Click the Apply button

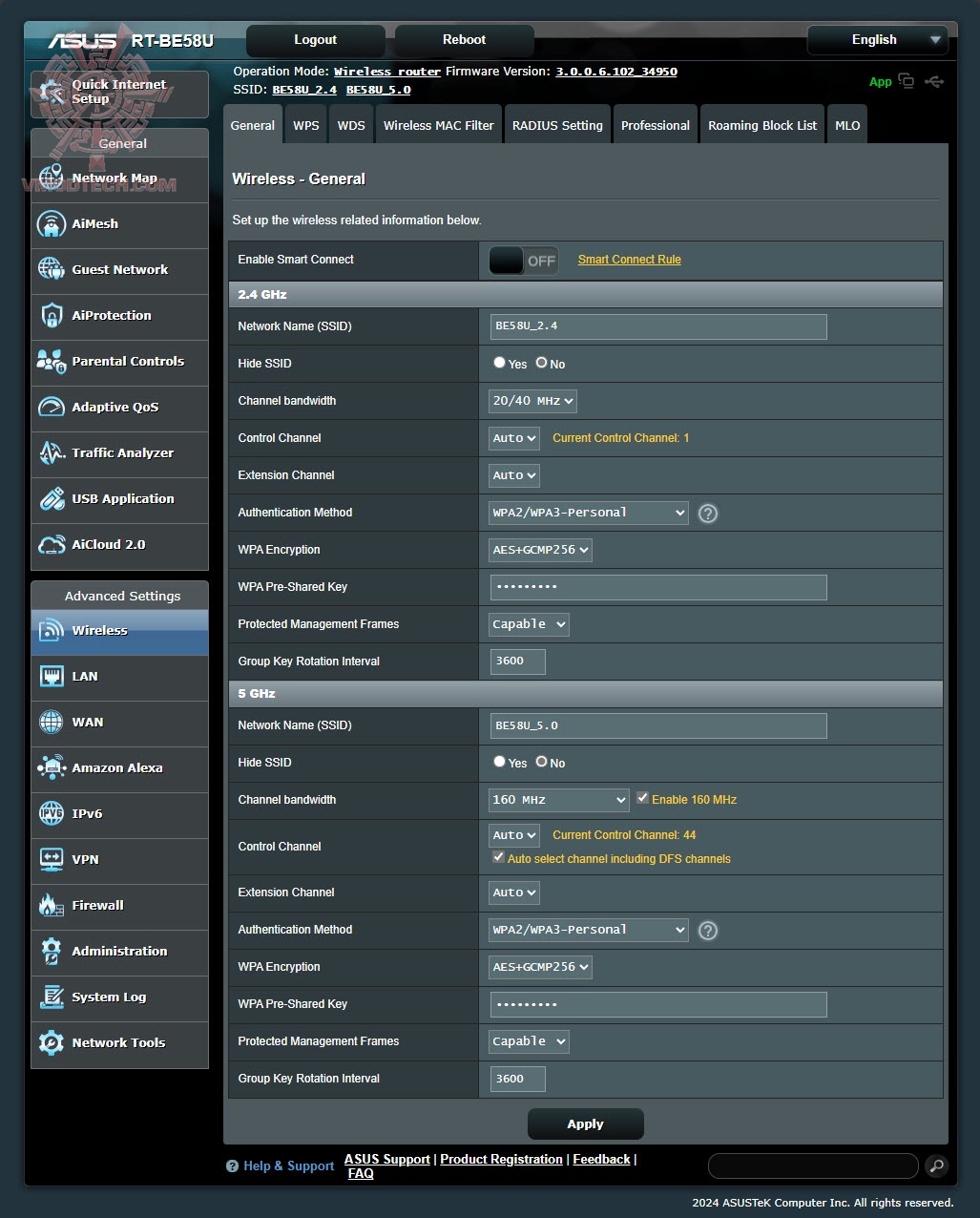(585, 1124)
